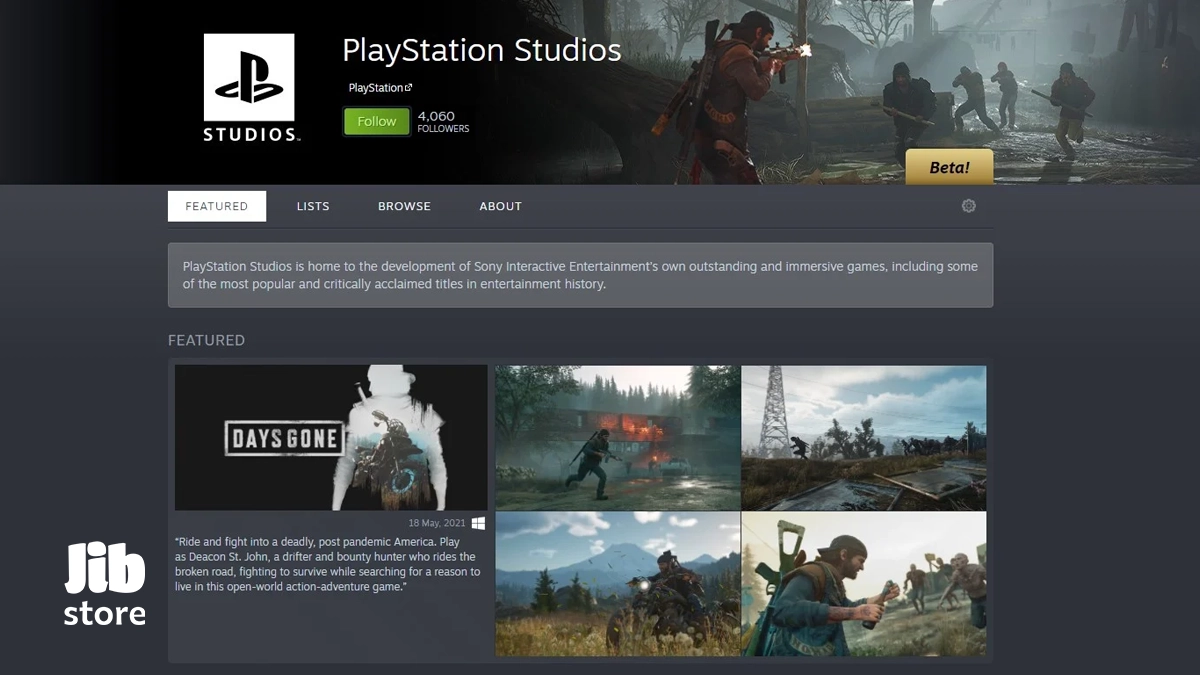The image size is (1200, 675).
Task: Click the Jib store logo
Action: 103,580
